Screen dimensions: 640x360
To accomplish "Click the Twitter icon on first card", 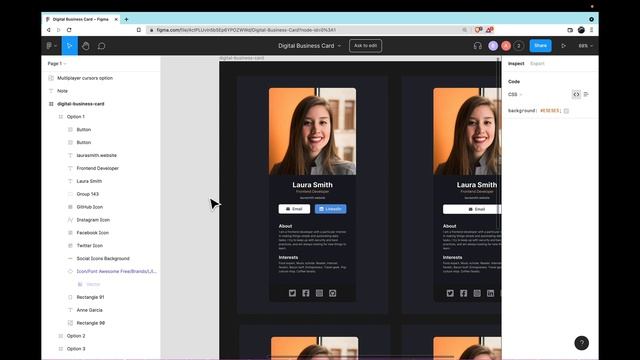I will click(x=292, y=293).
